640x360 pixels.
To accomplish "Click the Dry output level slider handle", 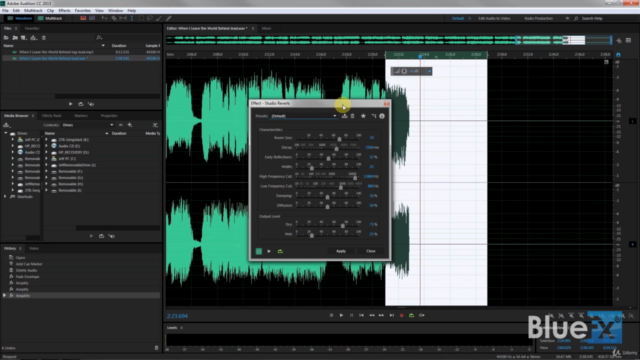I will 342,225.
